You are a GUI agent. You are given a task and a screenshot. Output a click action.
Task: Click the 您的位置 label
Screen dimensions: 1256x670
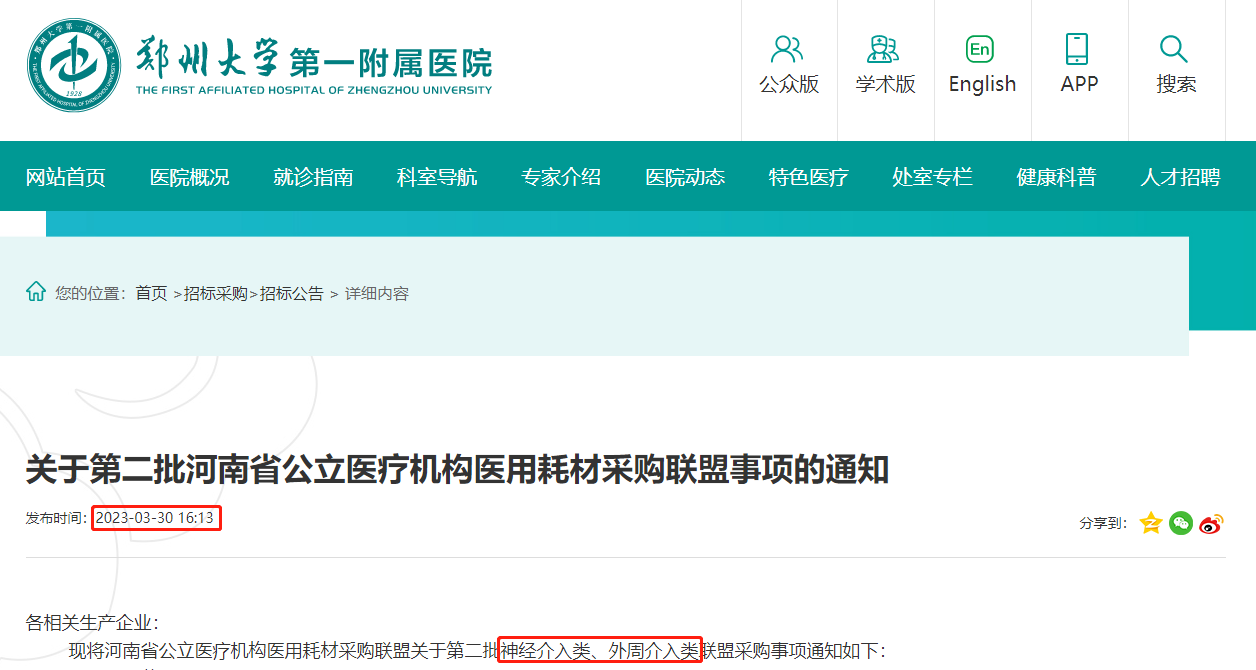coord(91,293)
